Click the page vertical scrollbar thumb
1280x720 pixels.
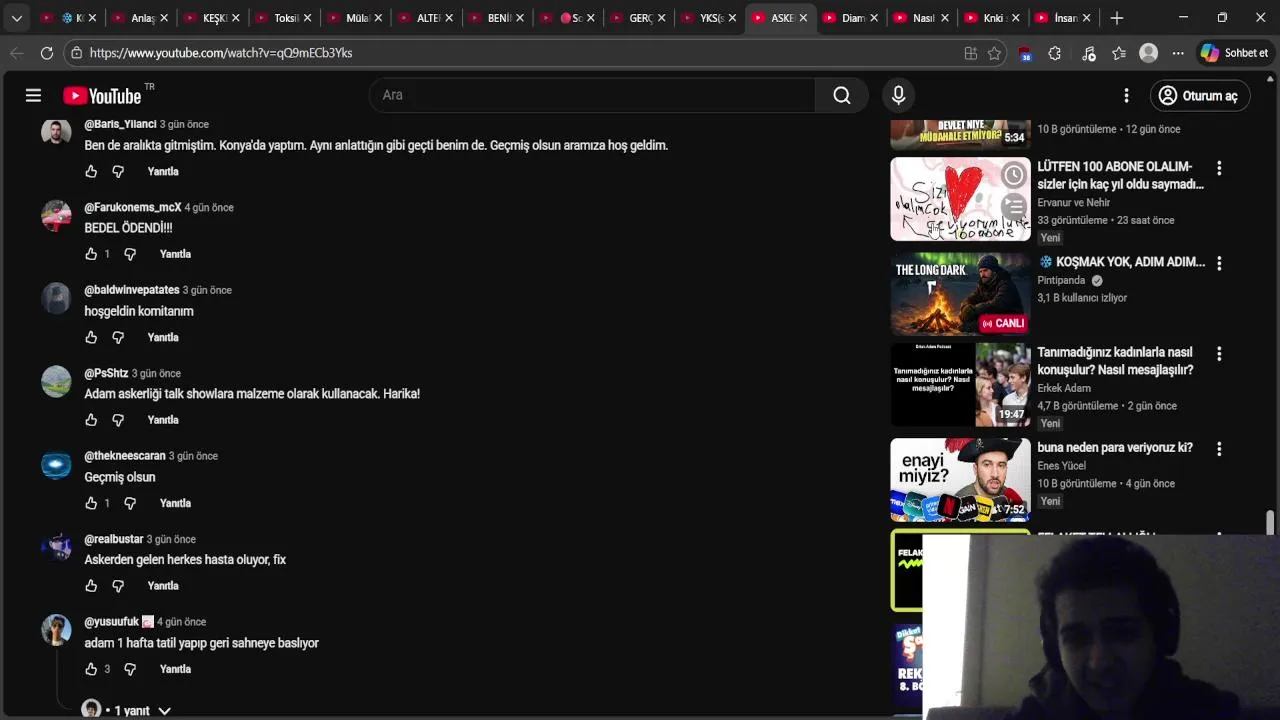click(x=1271, y=523)
